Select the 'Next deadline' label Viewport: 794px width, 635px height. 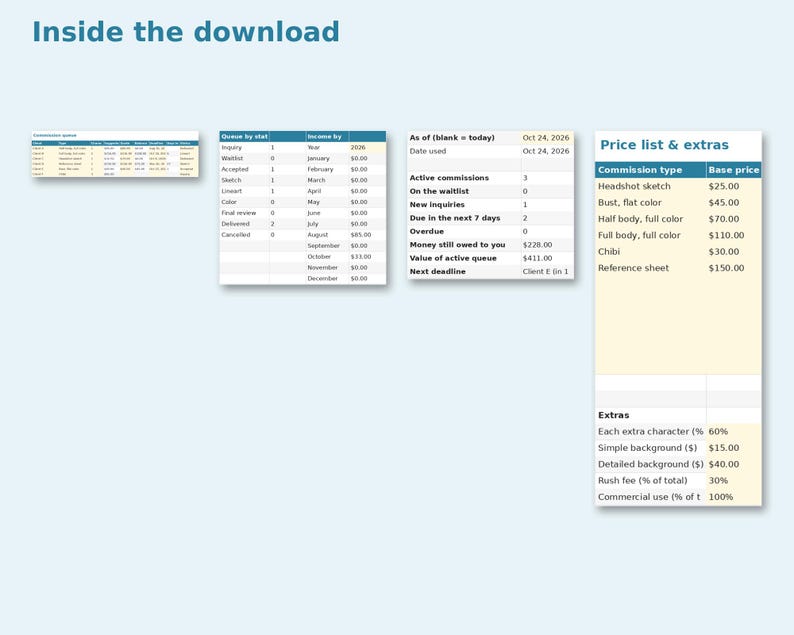point(438,271)
